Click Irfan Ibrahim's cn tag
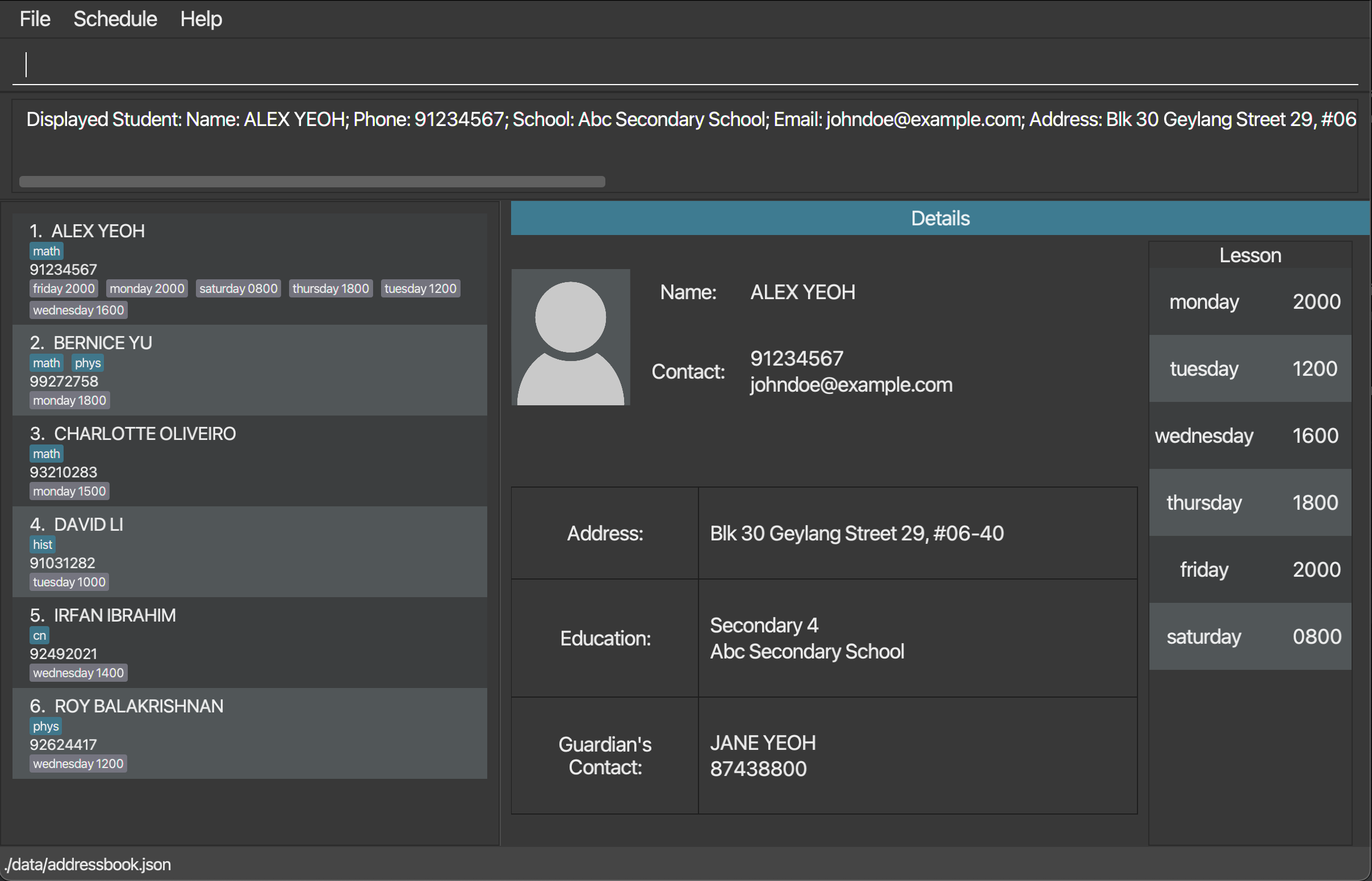The height and width of the screenshot is (881, 1372). (x=40, y=636)
